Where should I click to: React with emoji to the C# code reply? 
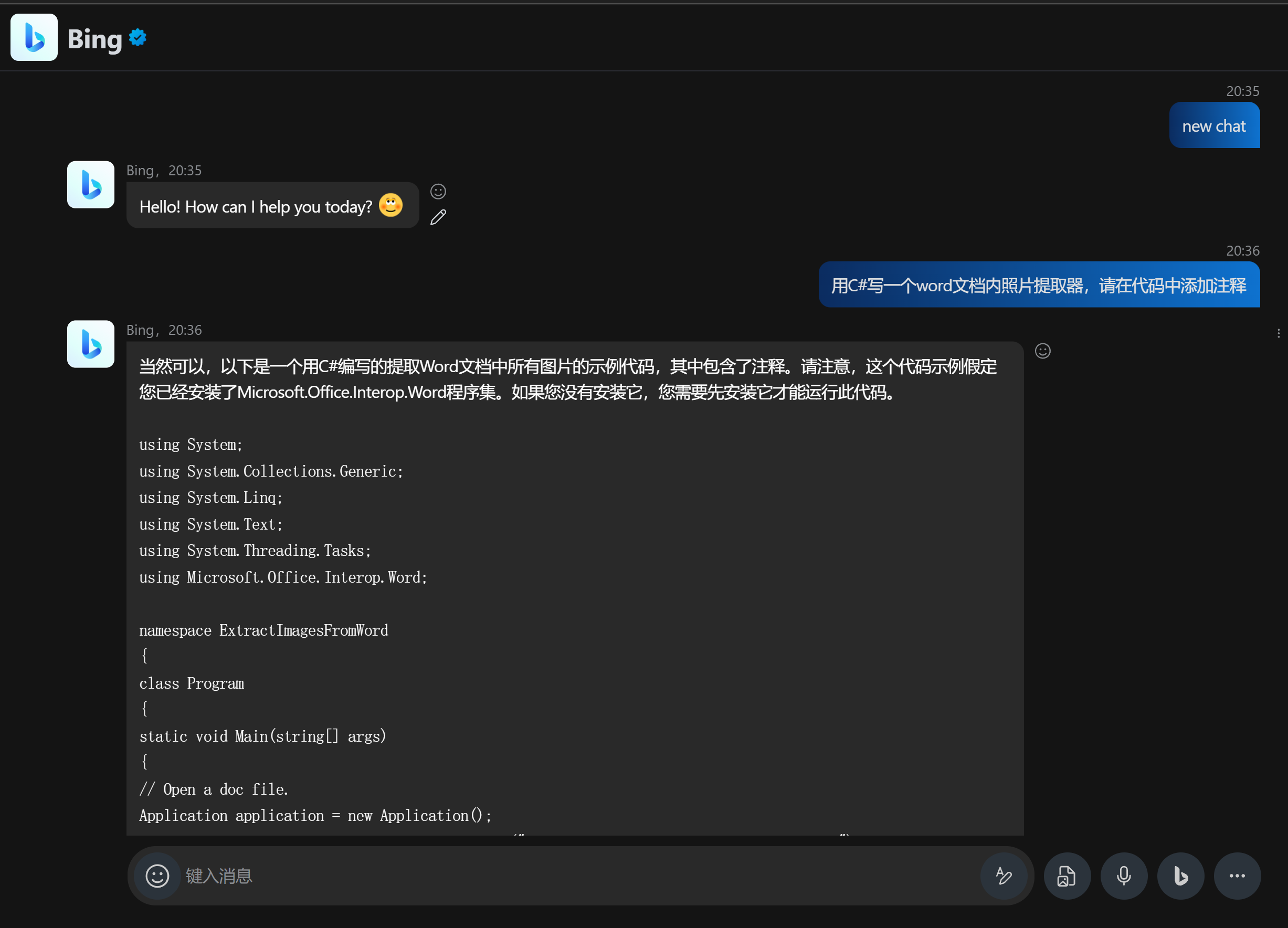pos(1043,351)
